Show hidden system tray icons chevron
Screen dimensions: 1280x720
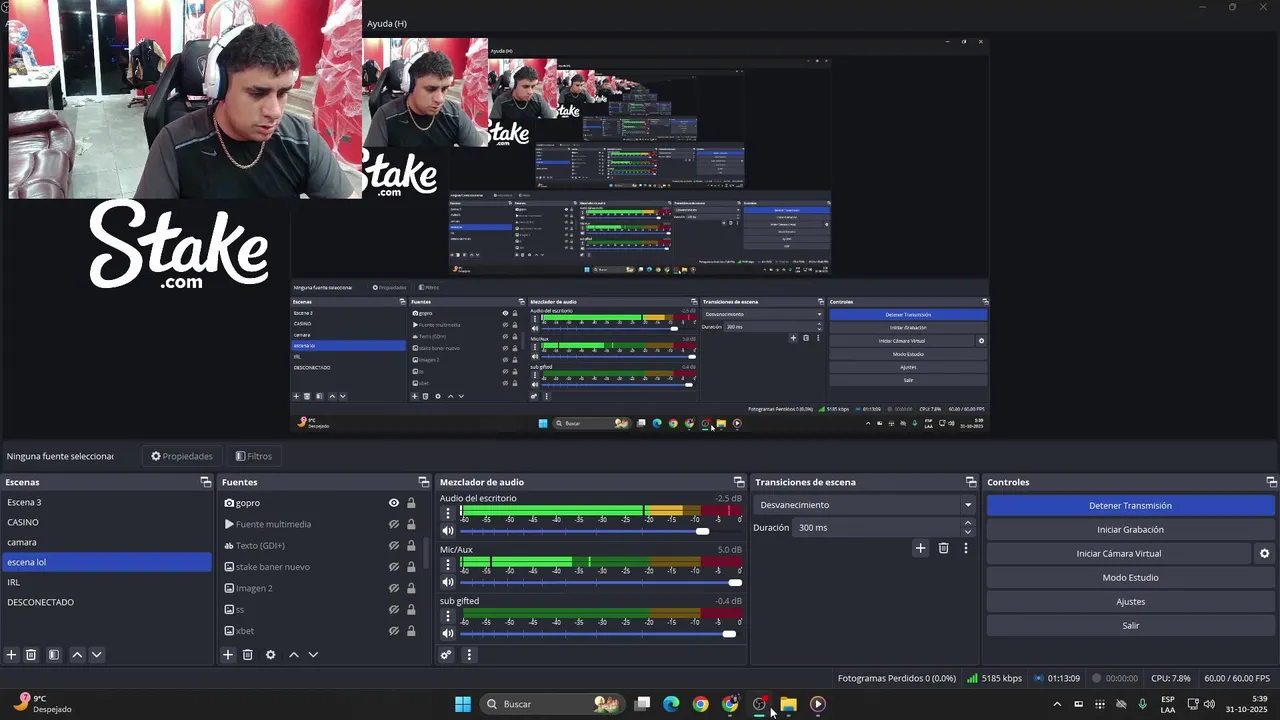1057,705
